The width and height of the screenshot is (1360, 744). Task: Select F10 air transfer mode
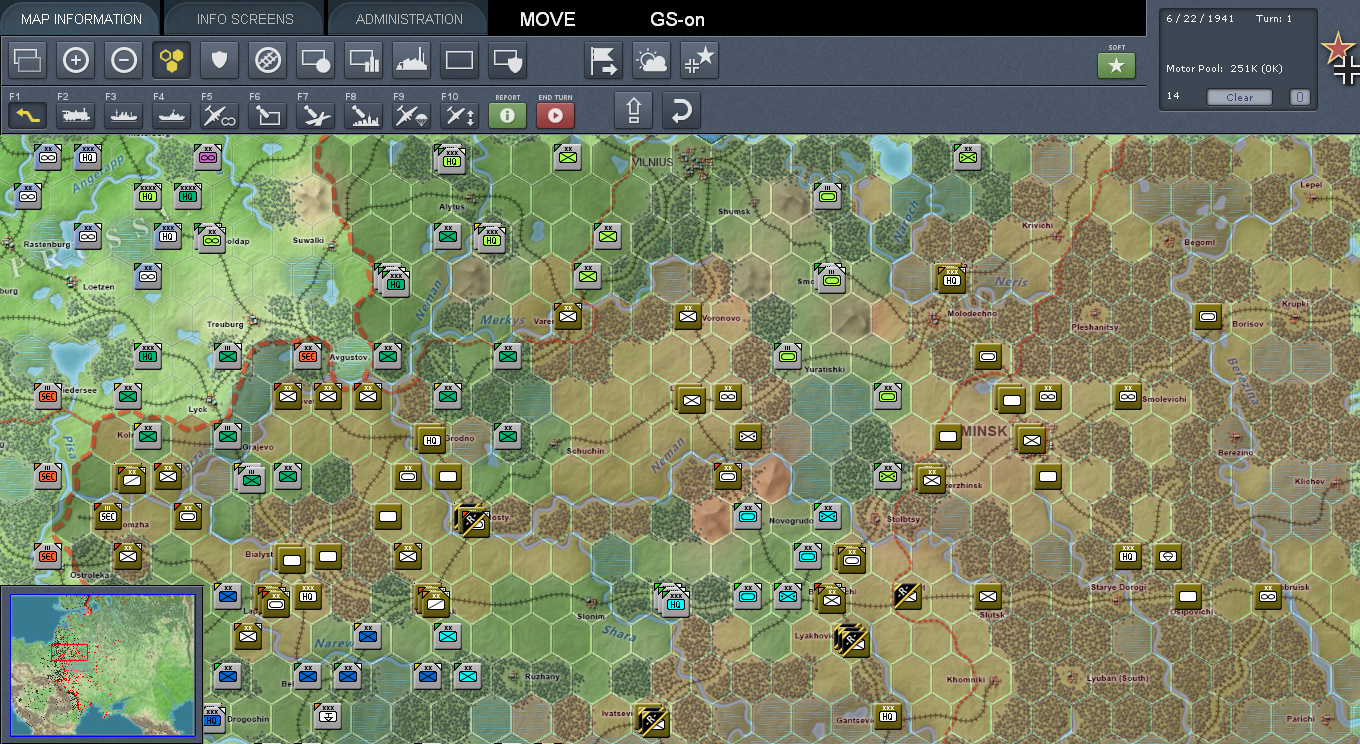tap(459, 115)
